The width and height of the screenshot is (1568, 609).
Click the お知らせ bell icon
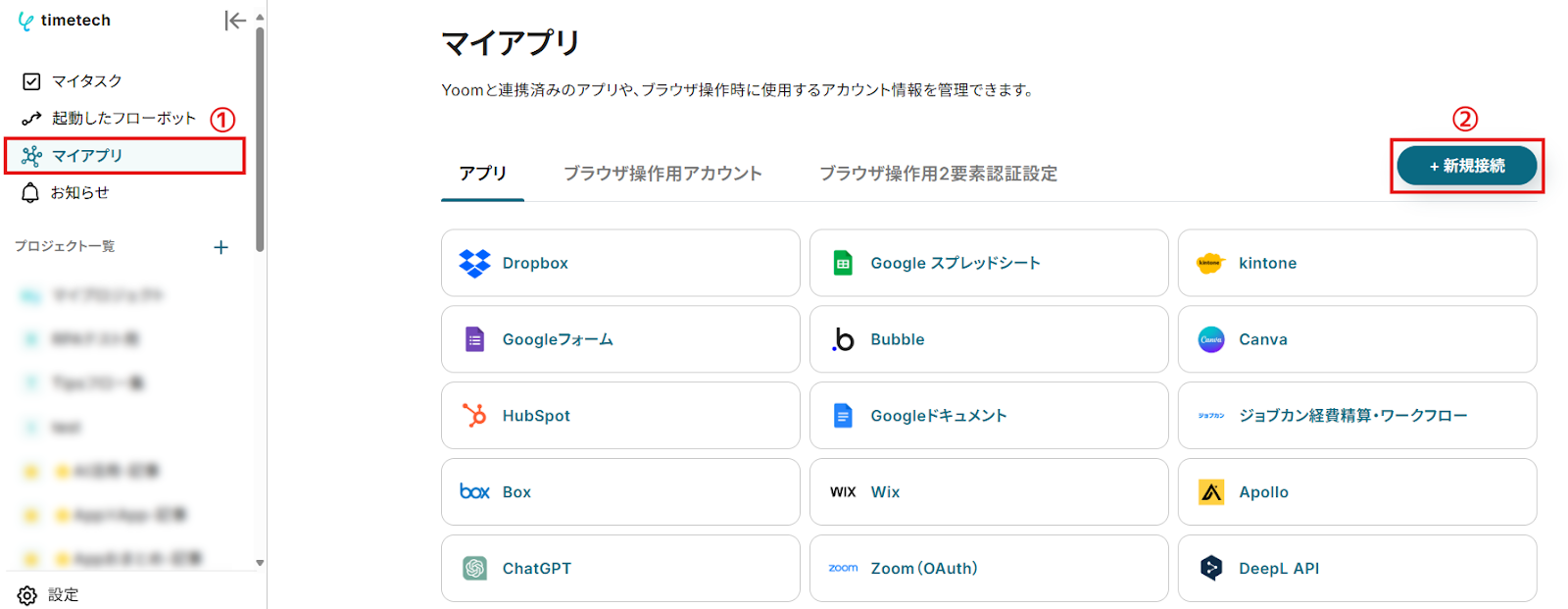[30, 193]
